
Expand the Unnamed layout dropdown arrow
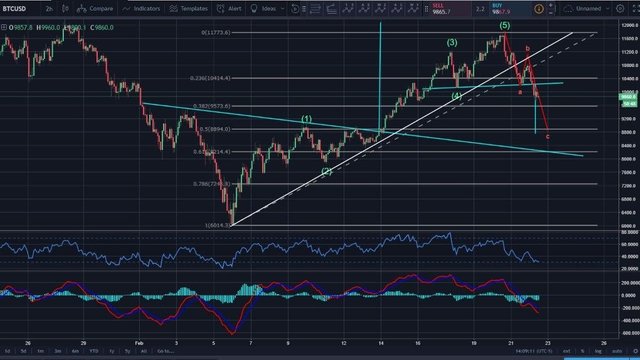[x=607, y=9]
